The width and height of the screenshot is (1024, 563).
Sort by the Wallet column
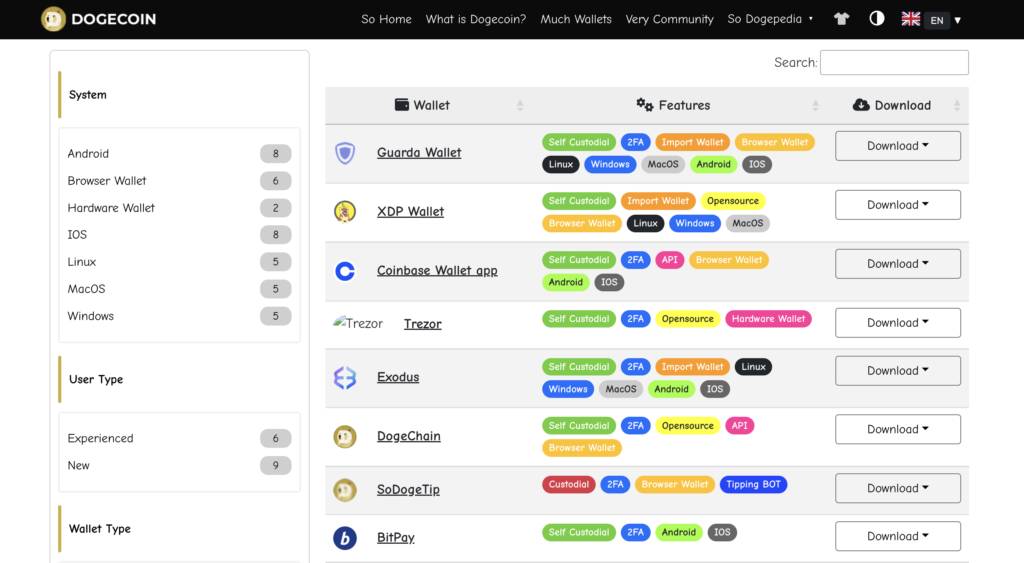(520, 105)
